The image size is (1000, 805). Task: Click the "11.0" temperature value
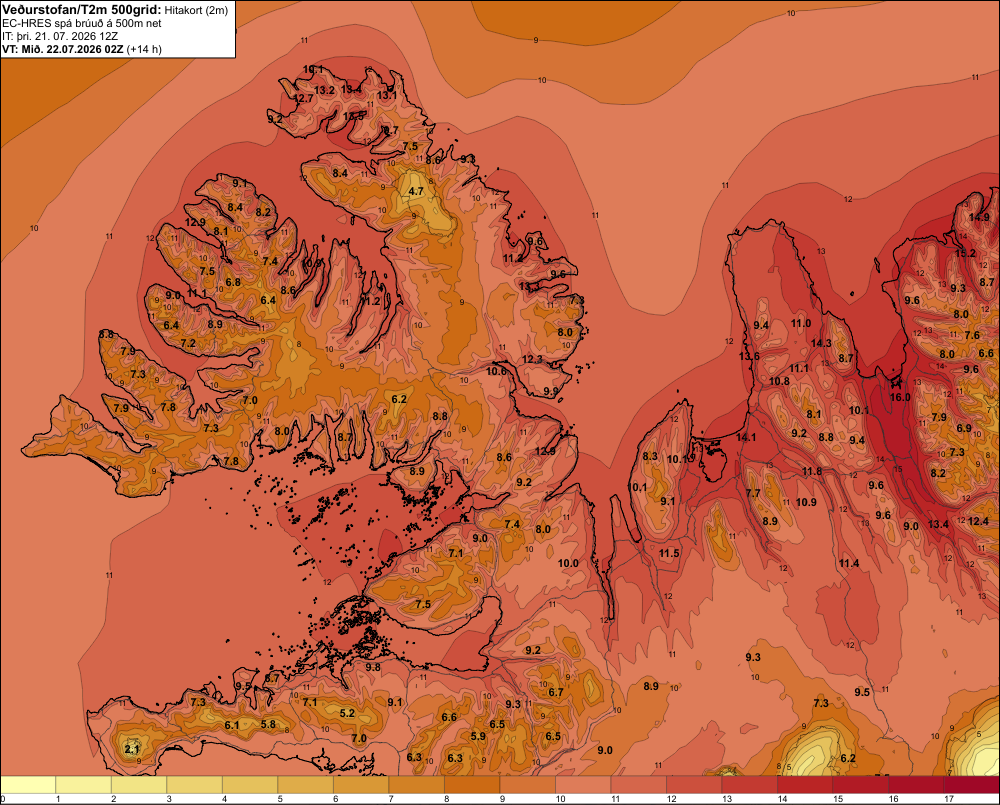[801, 323]
